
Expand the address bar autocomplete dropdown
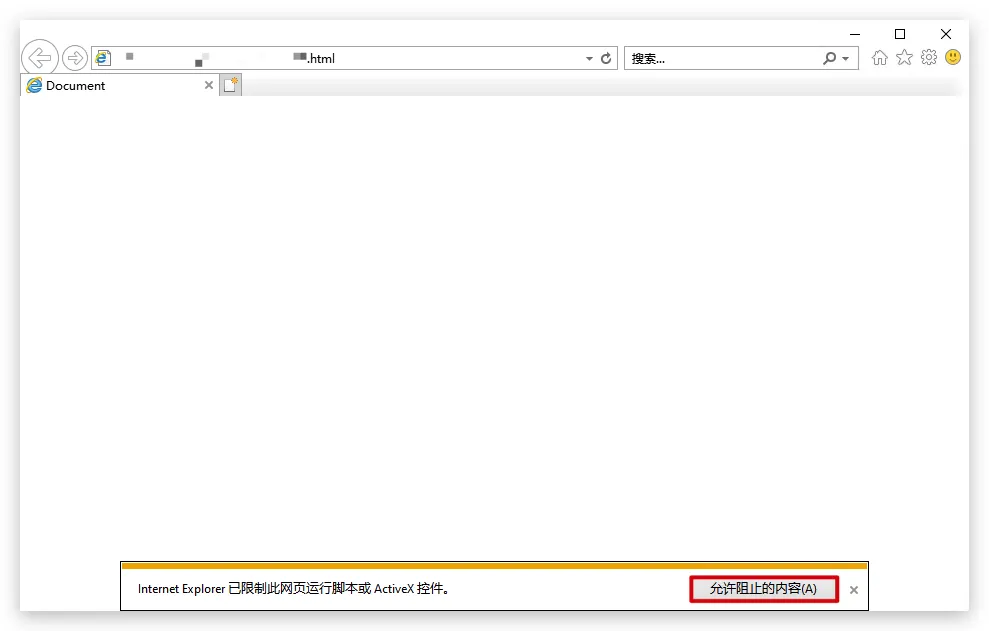coord(589,59)
